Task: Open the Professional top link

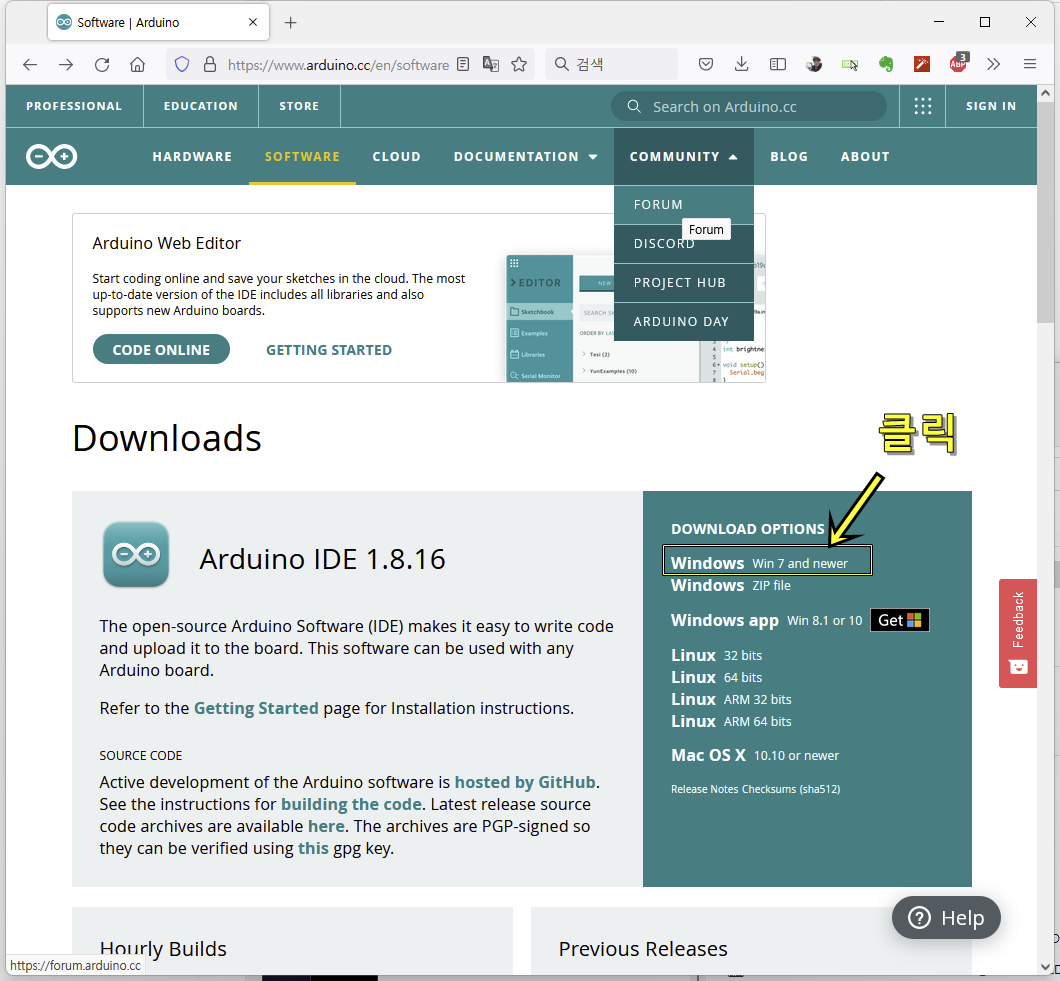Action: 74,106
